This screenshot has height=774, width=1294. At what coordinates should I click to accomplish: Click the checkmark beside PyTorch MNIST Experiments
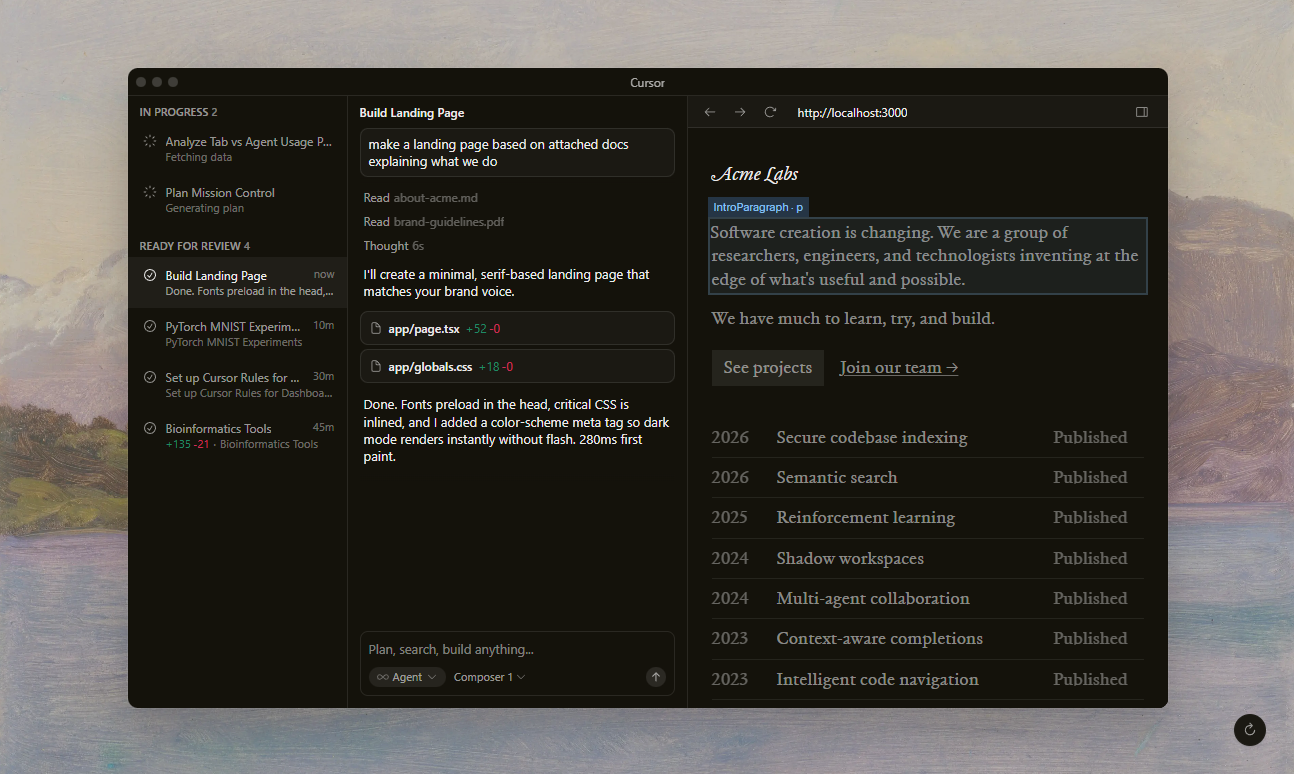150,326
